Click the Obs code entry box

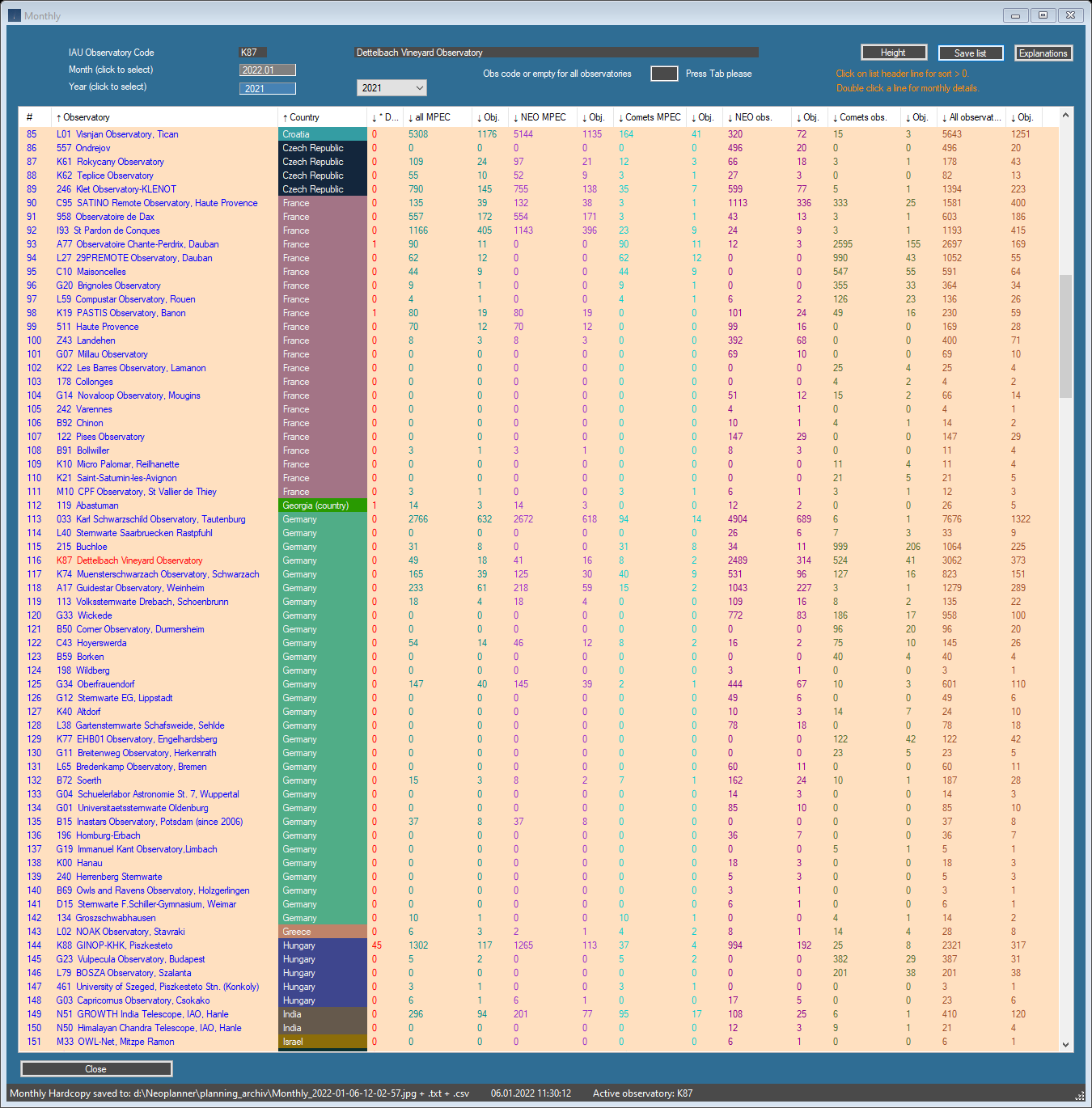point(664,74)
